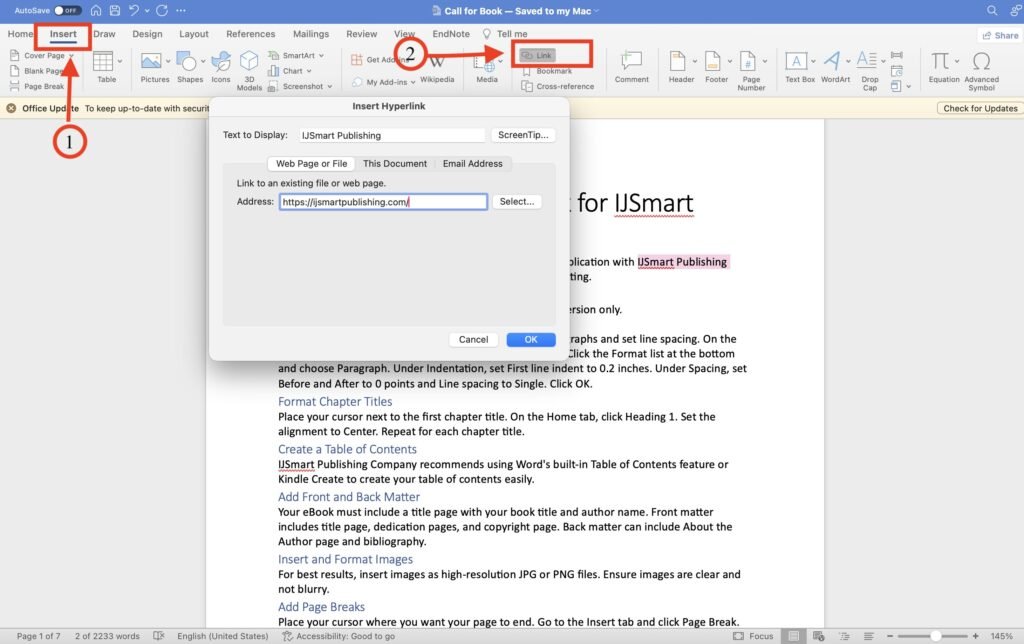The image size is (1024, 644).
Task: Expand the Page Number dropdown arrow
Action: (765, 61)
